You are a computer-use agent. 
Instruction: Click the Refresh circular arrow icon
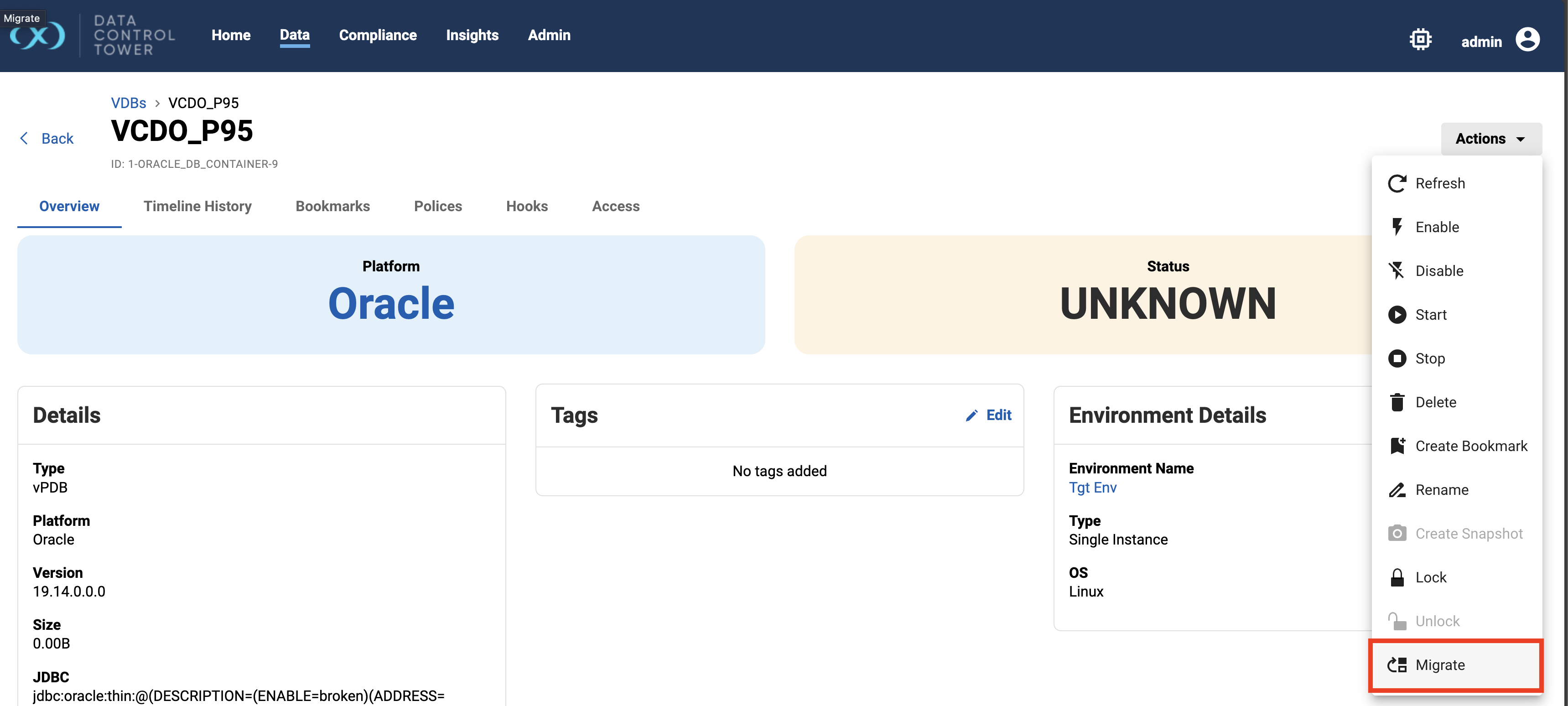[1397, 183]
